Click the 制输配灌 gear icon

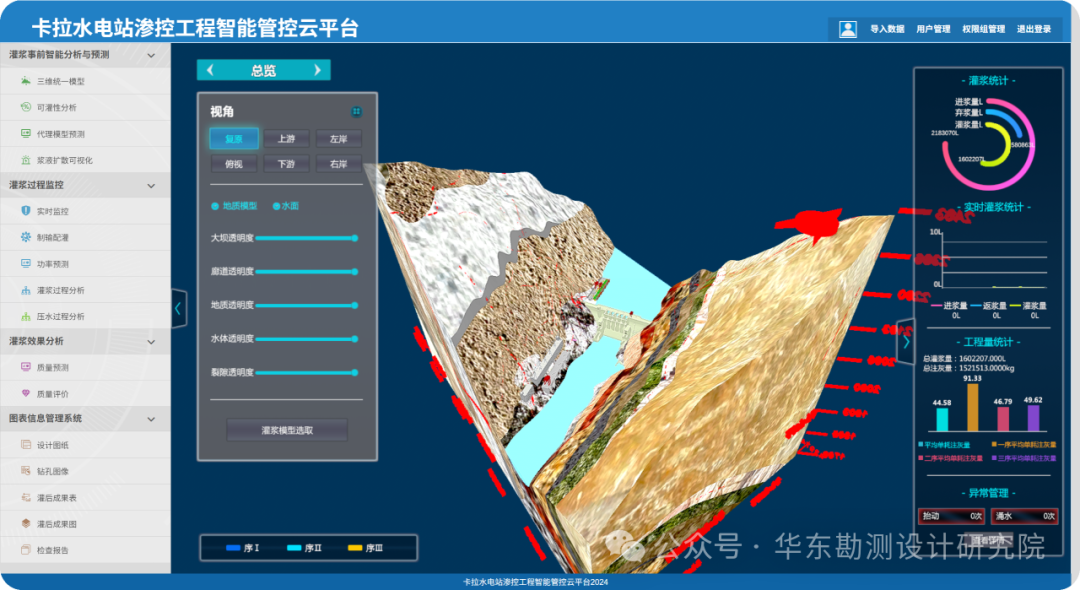[x=25, y=237]
